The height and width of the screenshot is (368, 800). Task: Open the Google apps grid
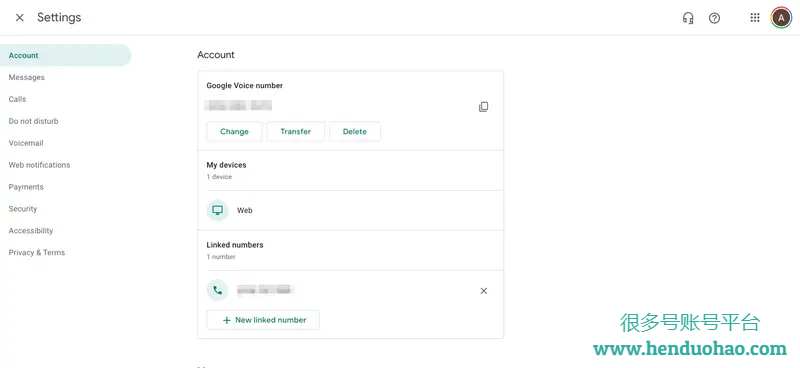pos(755,18)
